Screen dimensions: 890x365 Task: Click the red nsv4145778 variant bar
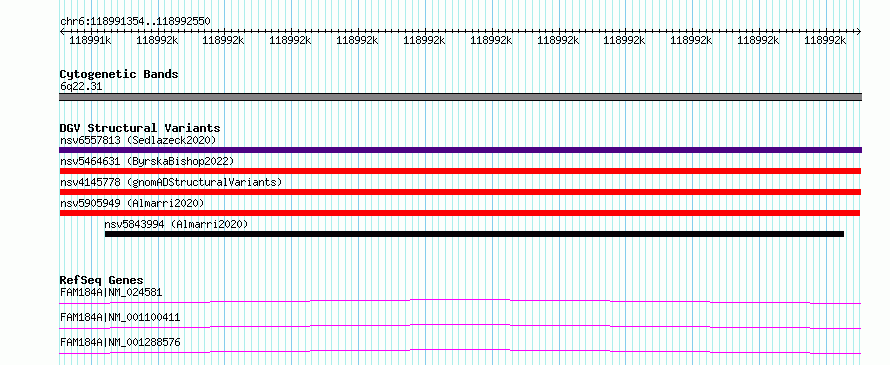(460, 192)
